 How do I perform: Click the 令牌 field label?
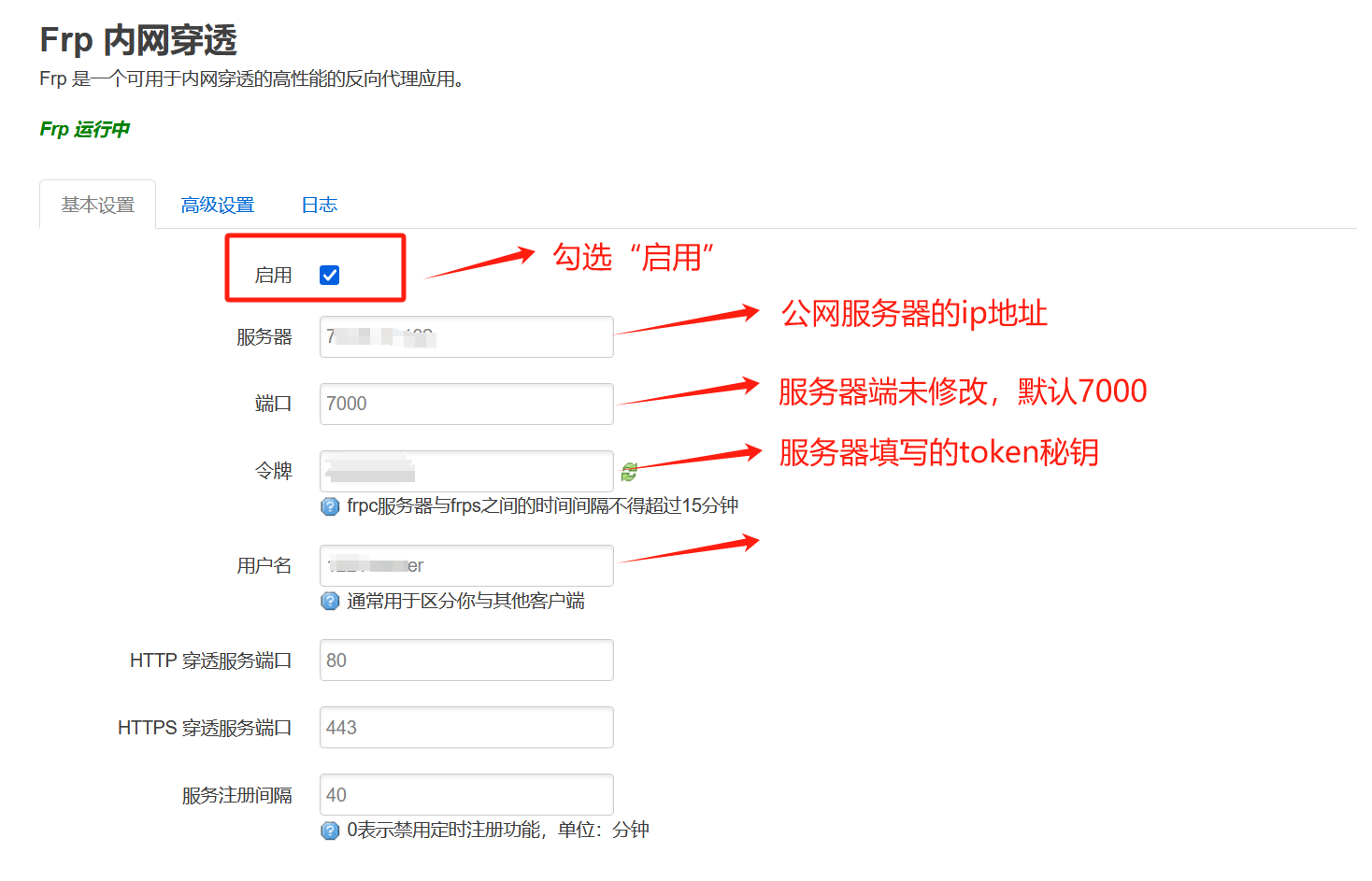(x=274, y=472)
